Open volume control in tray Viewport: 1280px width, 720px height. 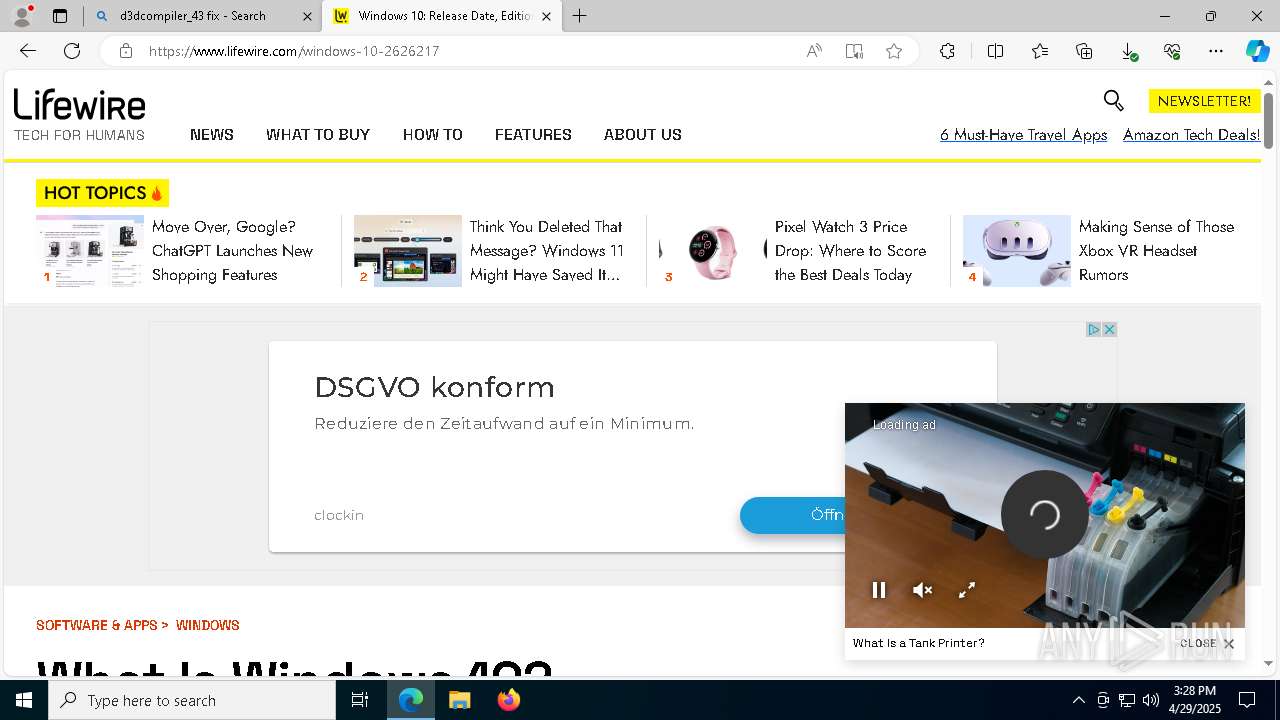tap(1151, 700)
